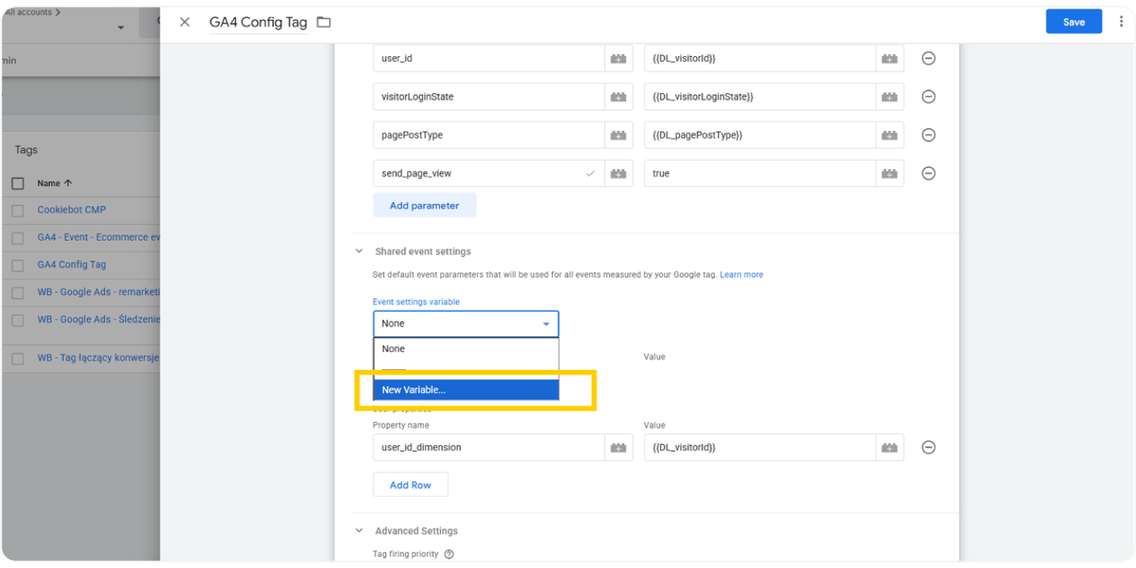The image size is (1136, 568).
Task: Collapse the Shared event settings section
Action: click(x=359, y=252)
